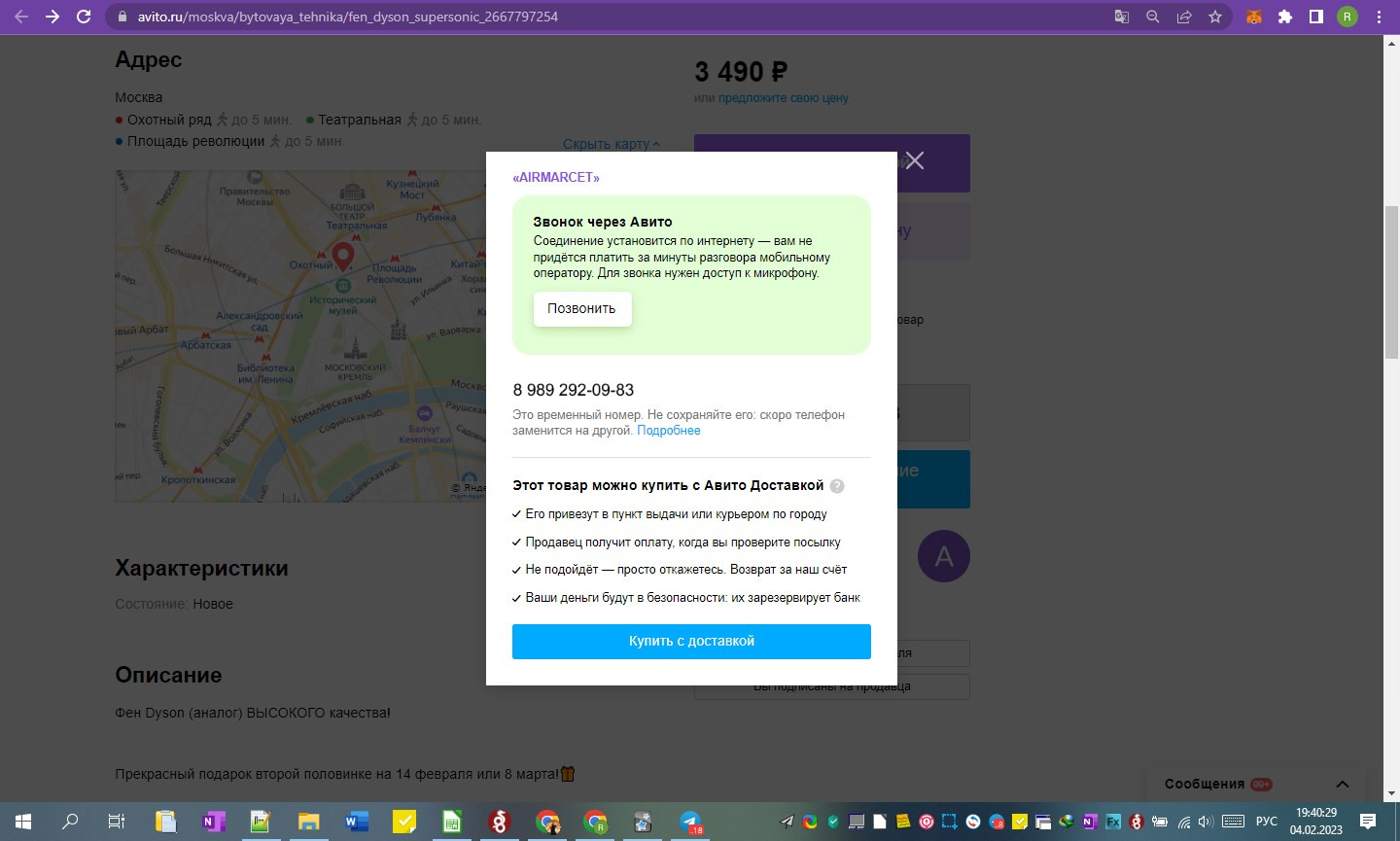Open the Сообщения messages panel label
This screenshot has height=841, width=1400.
[x=1205, y=784]
